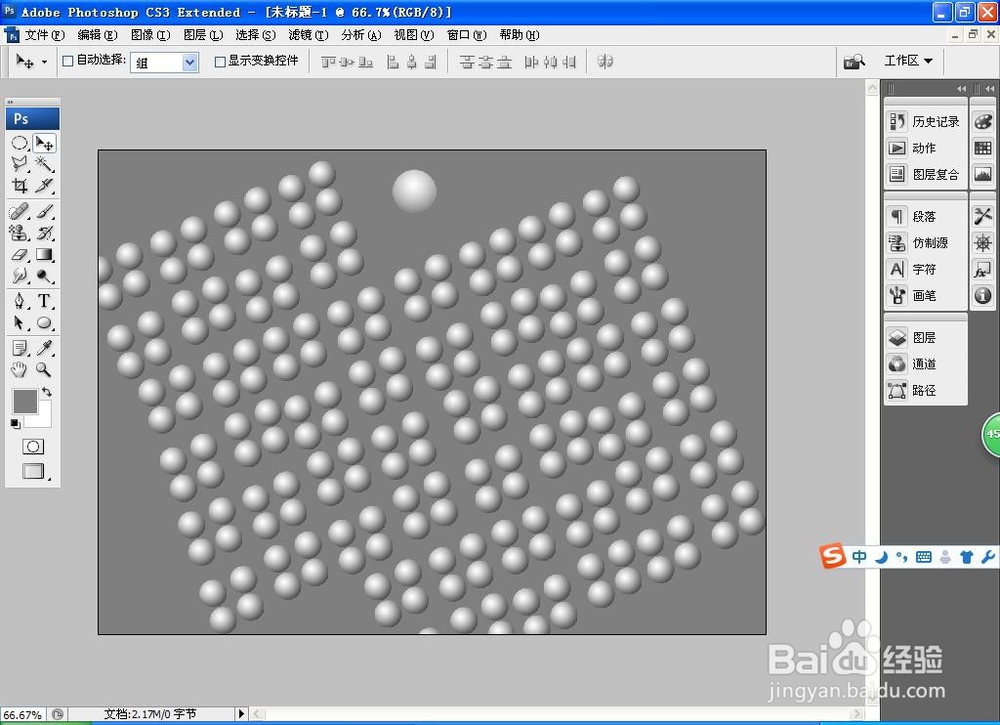Open the Color palette panel icon
1000x725 pixels.
click(983, 121)
